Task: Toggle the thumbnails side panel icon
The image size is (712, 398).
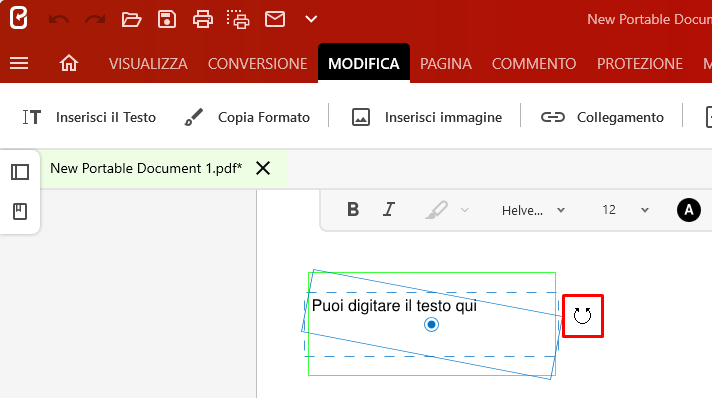Action: pos(20,172)
